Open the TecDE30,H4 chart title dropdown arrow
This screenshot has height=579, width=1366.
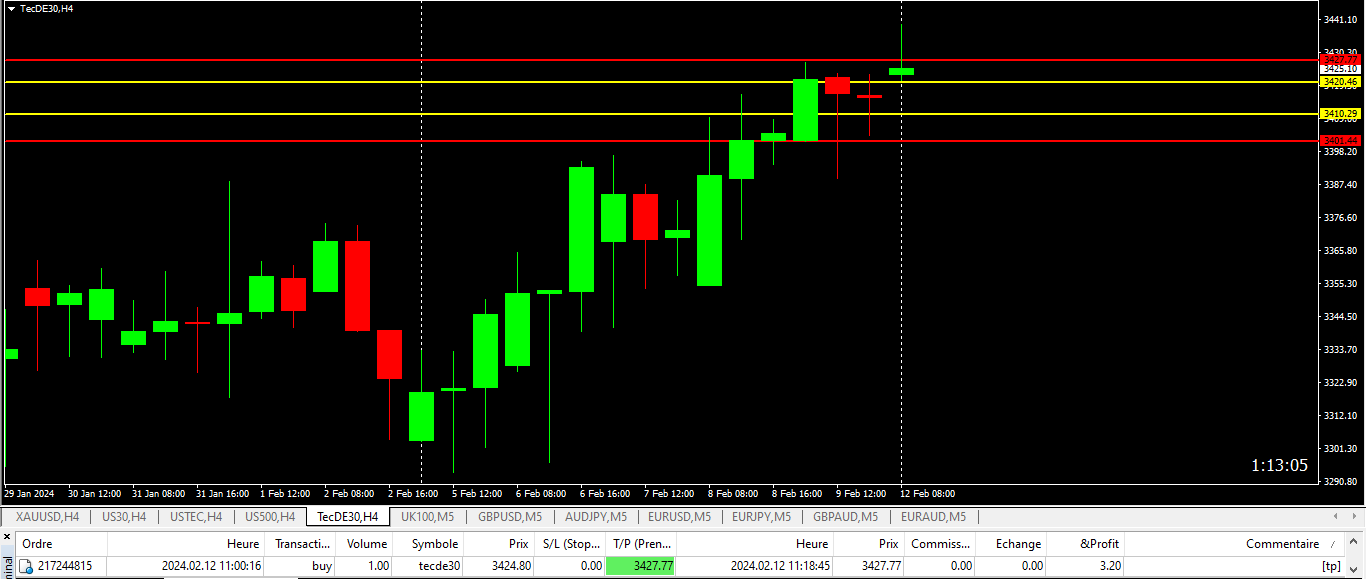tap(11, 8)
